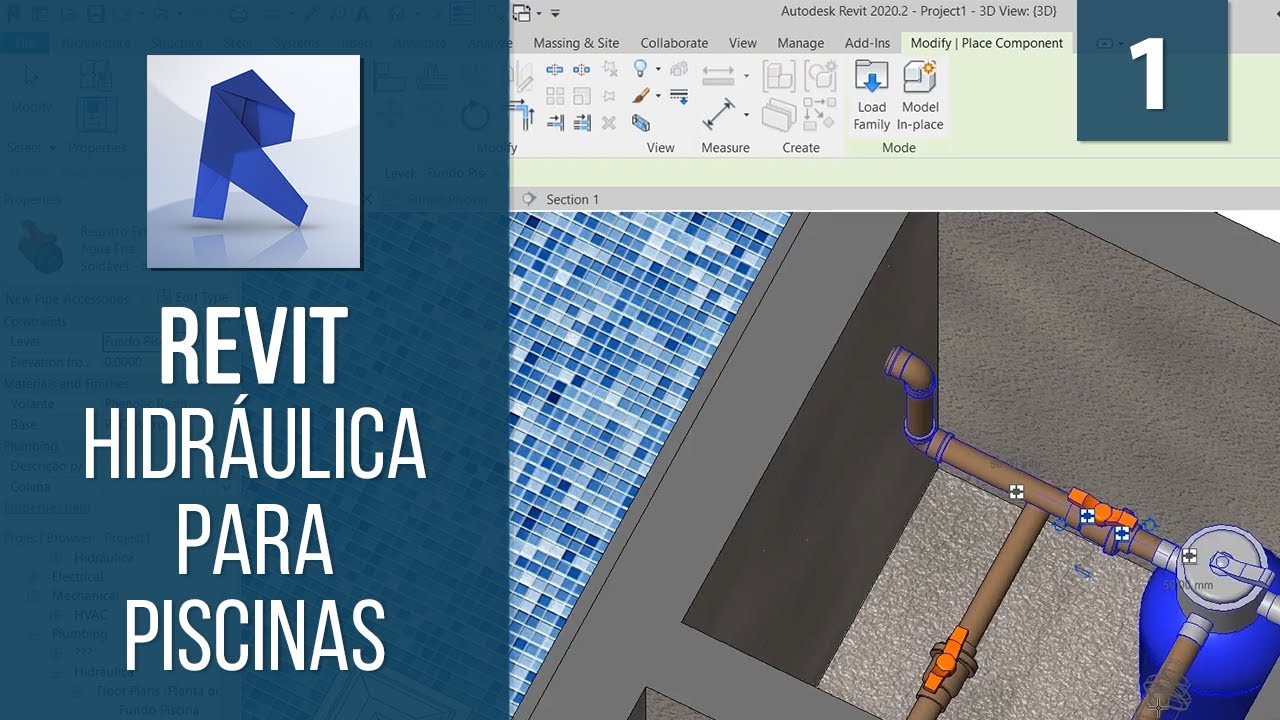1280x720 pixels.
Task: Open the Structure ribbon tab
Action: click(x=177, y=43)
